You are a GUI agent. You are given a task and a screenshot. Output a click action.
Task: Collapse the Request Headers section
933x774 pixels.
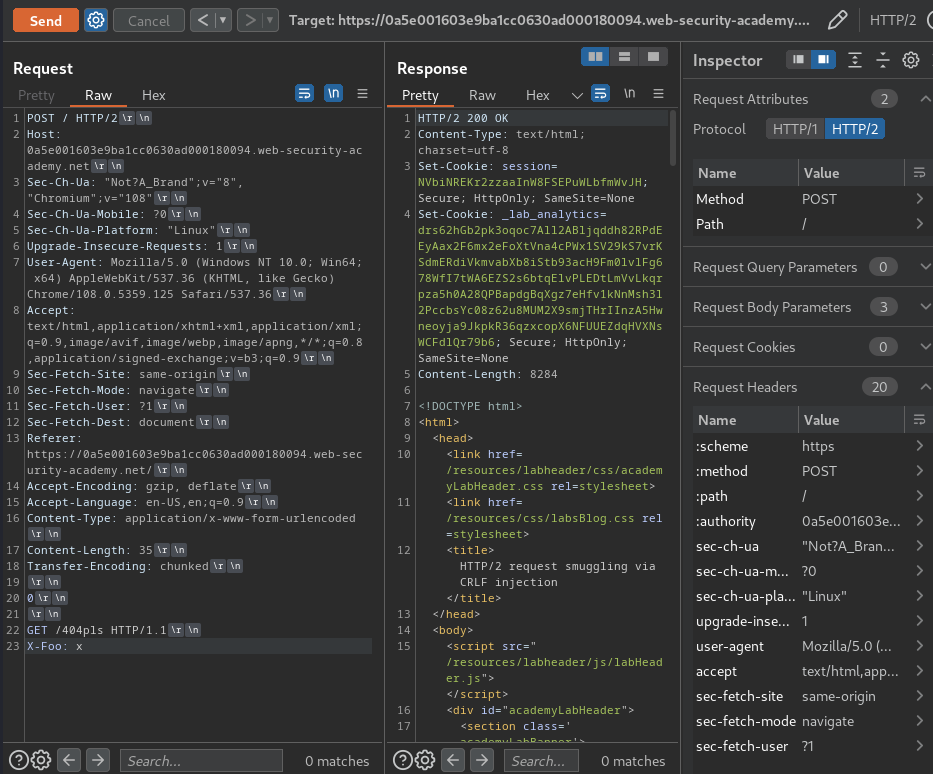tap(925, 387)
